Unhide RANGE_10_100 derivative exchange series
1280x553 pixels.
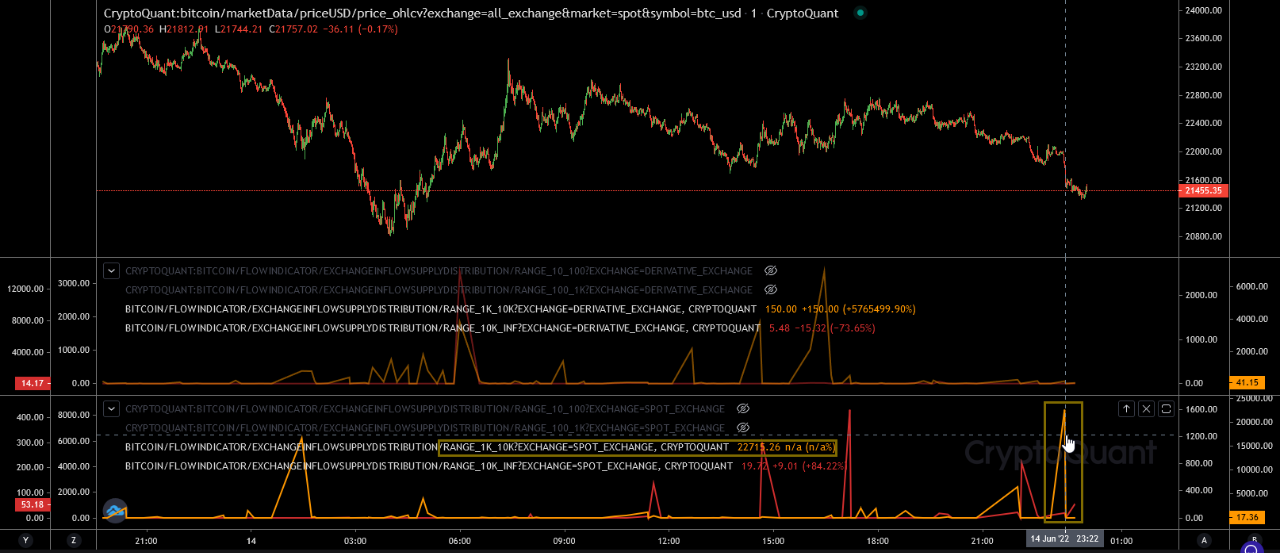click(x=770, y=271)
